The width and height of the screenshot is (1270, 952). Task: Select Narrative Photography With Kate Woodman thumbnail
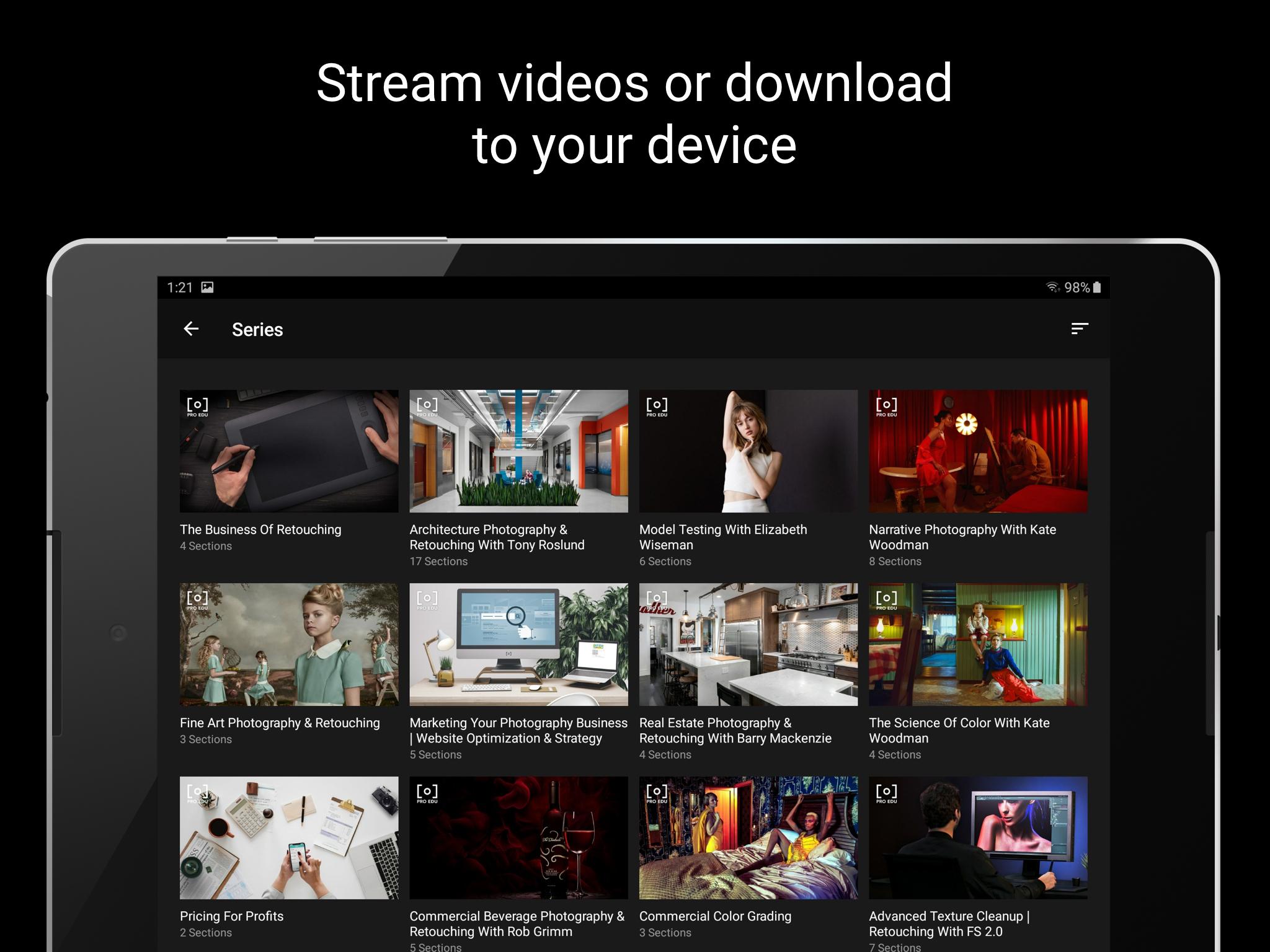pos(978,451)
